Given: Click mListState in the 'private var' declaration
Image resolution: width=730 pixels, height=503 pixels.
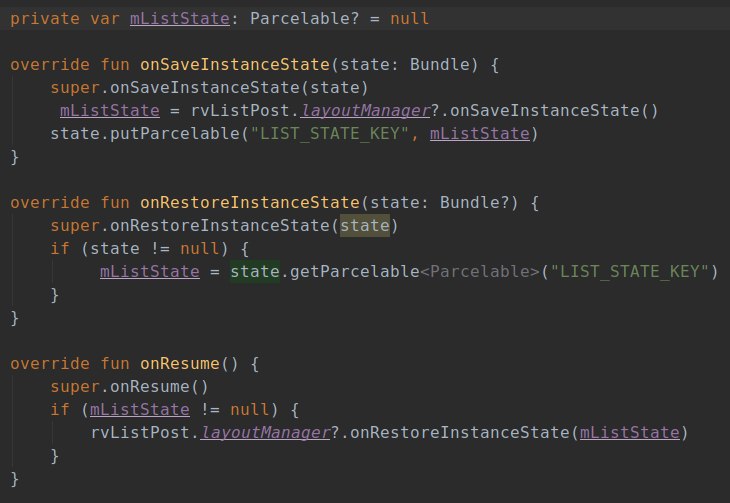Looking at the screenshot, I should tap(180, 19).
